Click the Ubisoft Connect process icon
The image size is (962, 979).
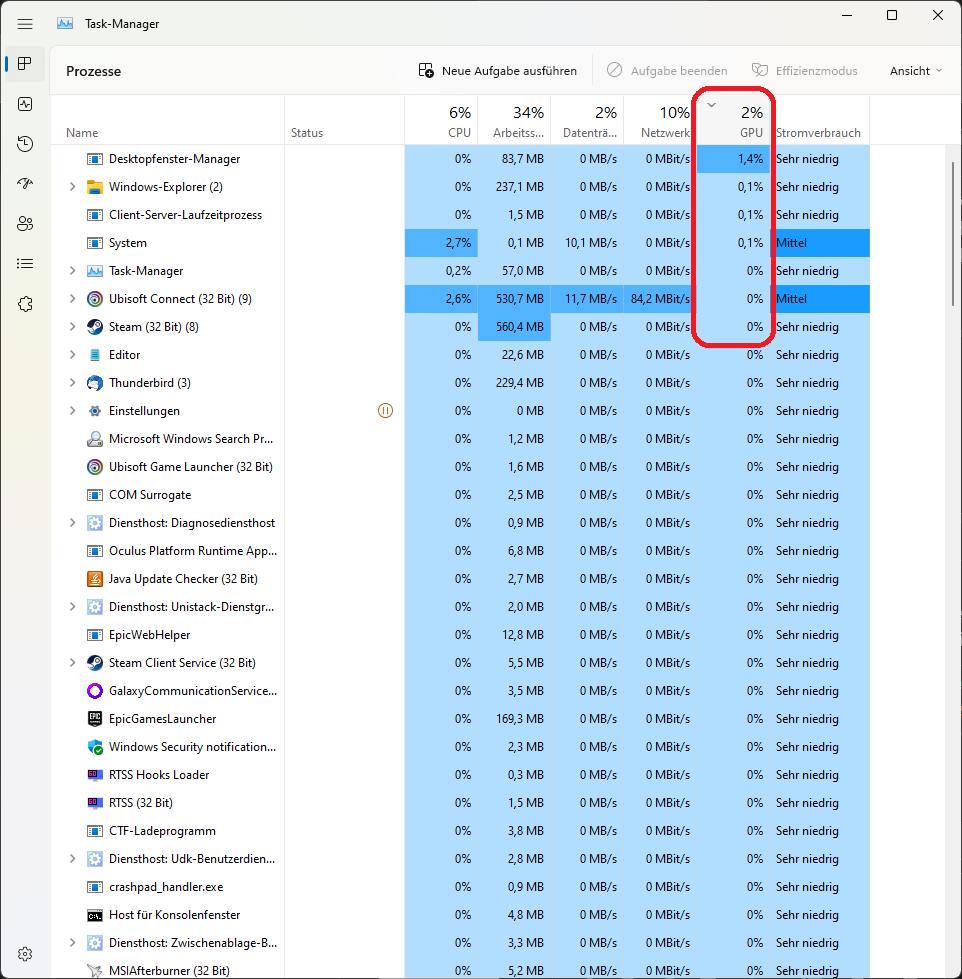pos(95,299)
